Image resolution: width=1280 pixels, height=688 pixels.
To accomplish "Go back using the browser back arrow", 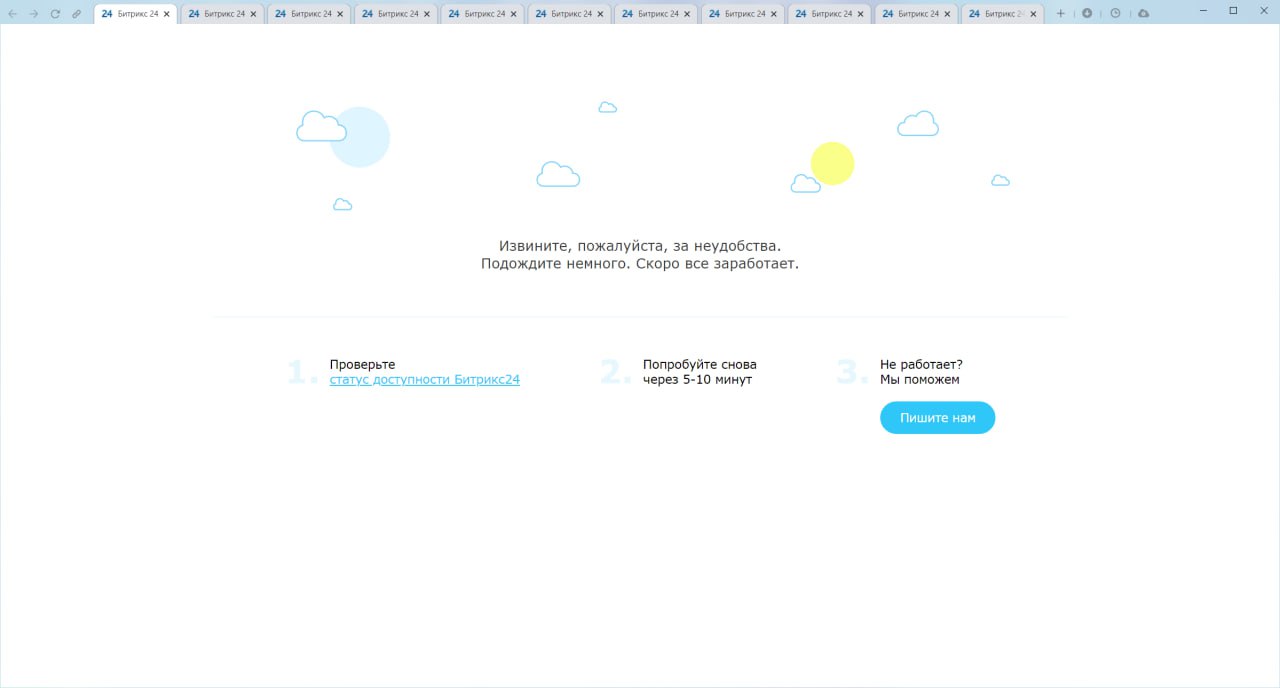I will (12, 14).
